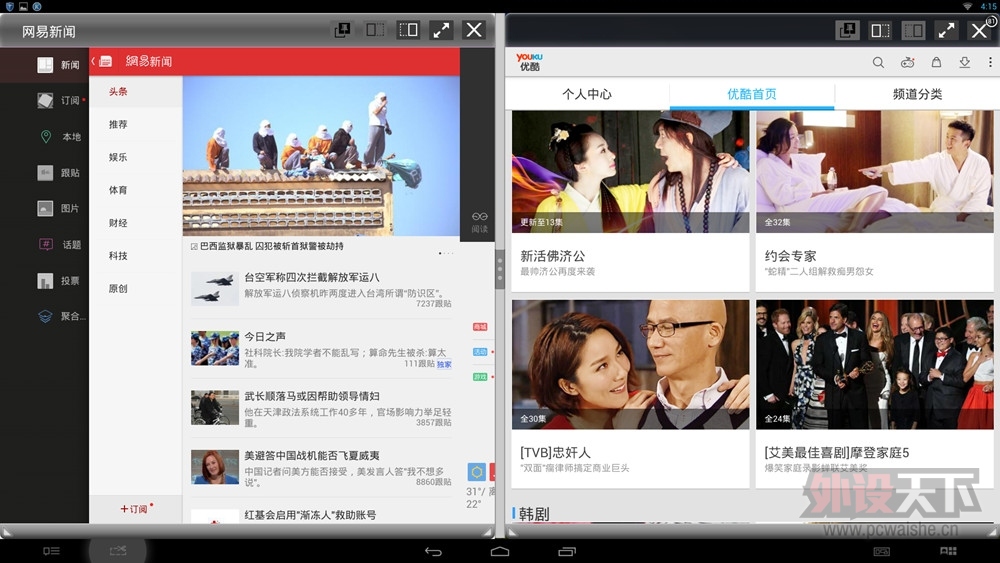Open the 跟贴 comments sidebar item

point(45,173)
